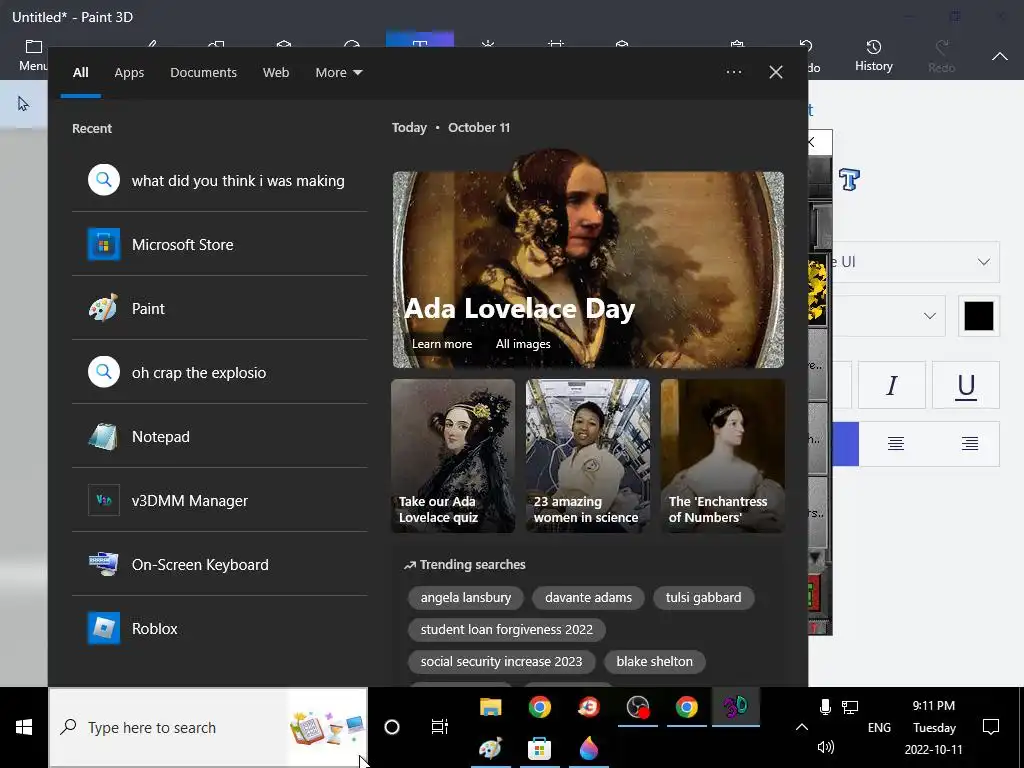This screenshot has height=768, width=1024.
Task: Click the Windows Start button
Action: point(24,727)
